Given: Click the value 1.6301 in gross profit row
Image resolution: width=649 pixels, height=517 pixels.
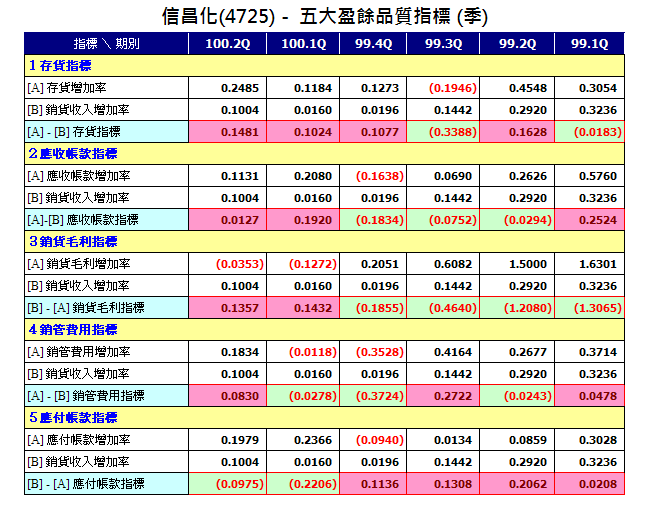Looking at the screenshot, I should (598, 264).
